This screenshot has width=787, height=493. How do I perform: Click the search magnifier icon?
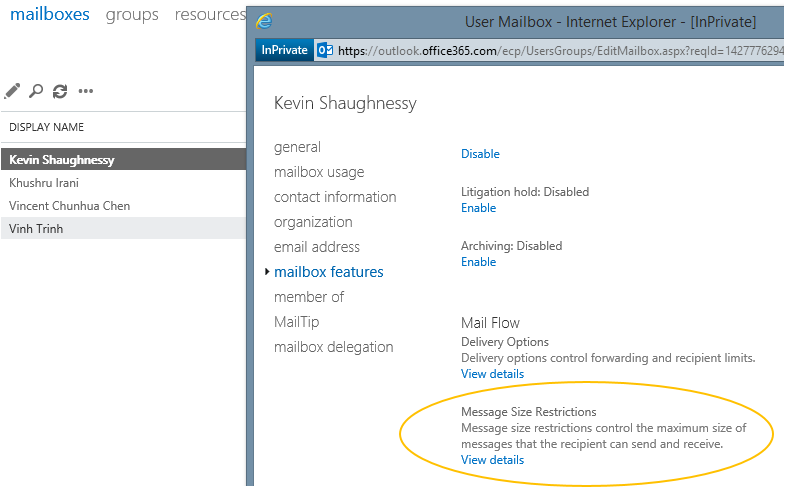[x=36, y=91]
